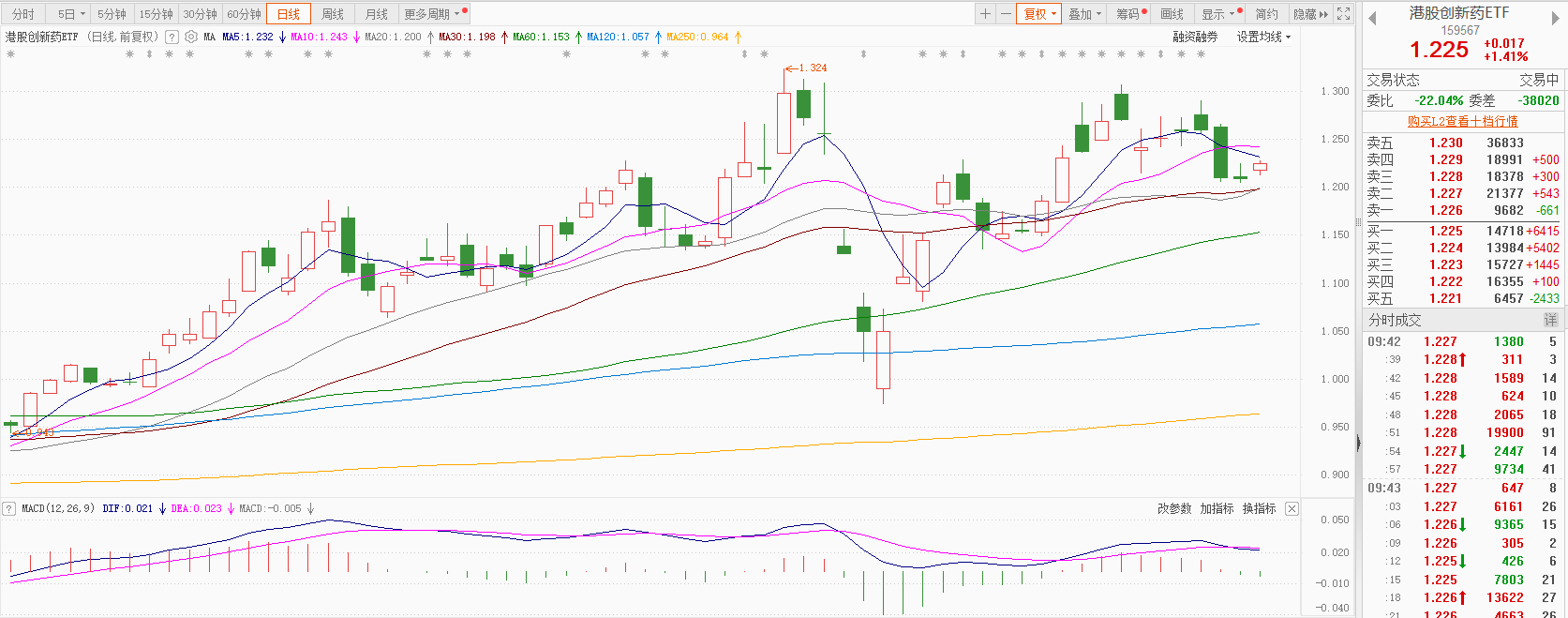Open 复权 adjustment dropdown
Viewport: 1568px width, 618px height.
coord(1039,14)
